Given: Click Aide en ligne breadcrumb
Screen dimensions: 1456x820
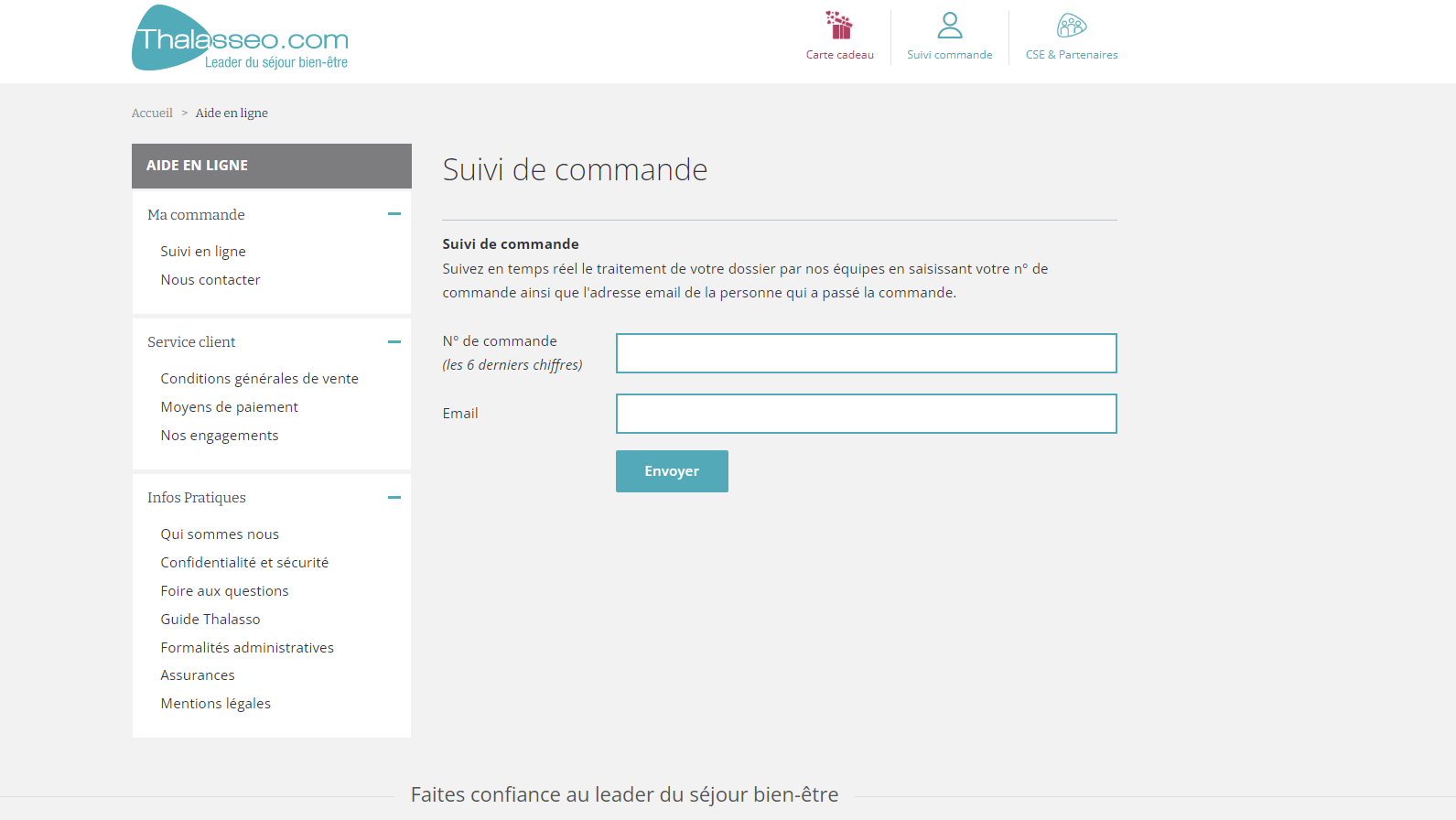Looking at the screenshot, I should point(232,113).
